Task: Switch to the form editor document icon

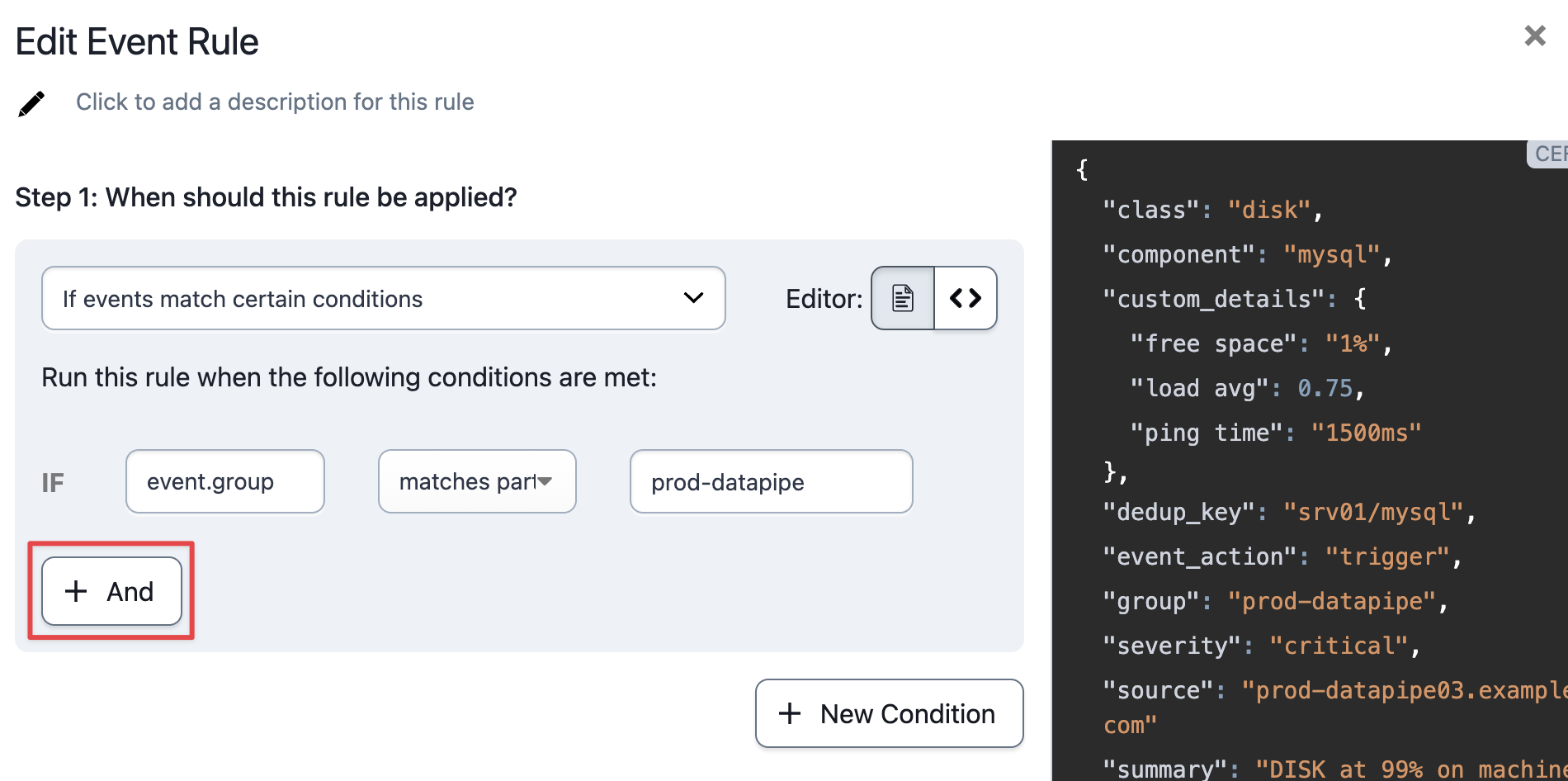Action: (x=903, y=298)
